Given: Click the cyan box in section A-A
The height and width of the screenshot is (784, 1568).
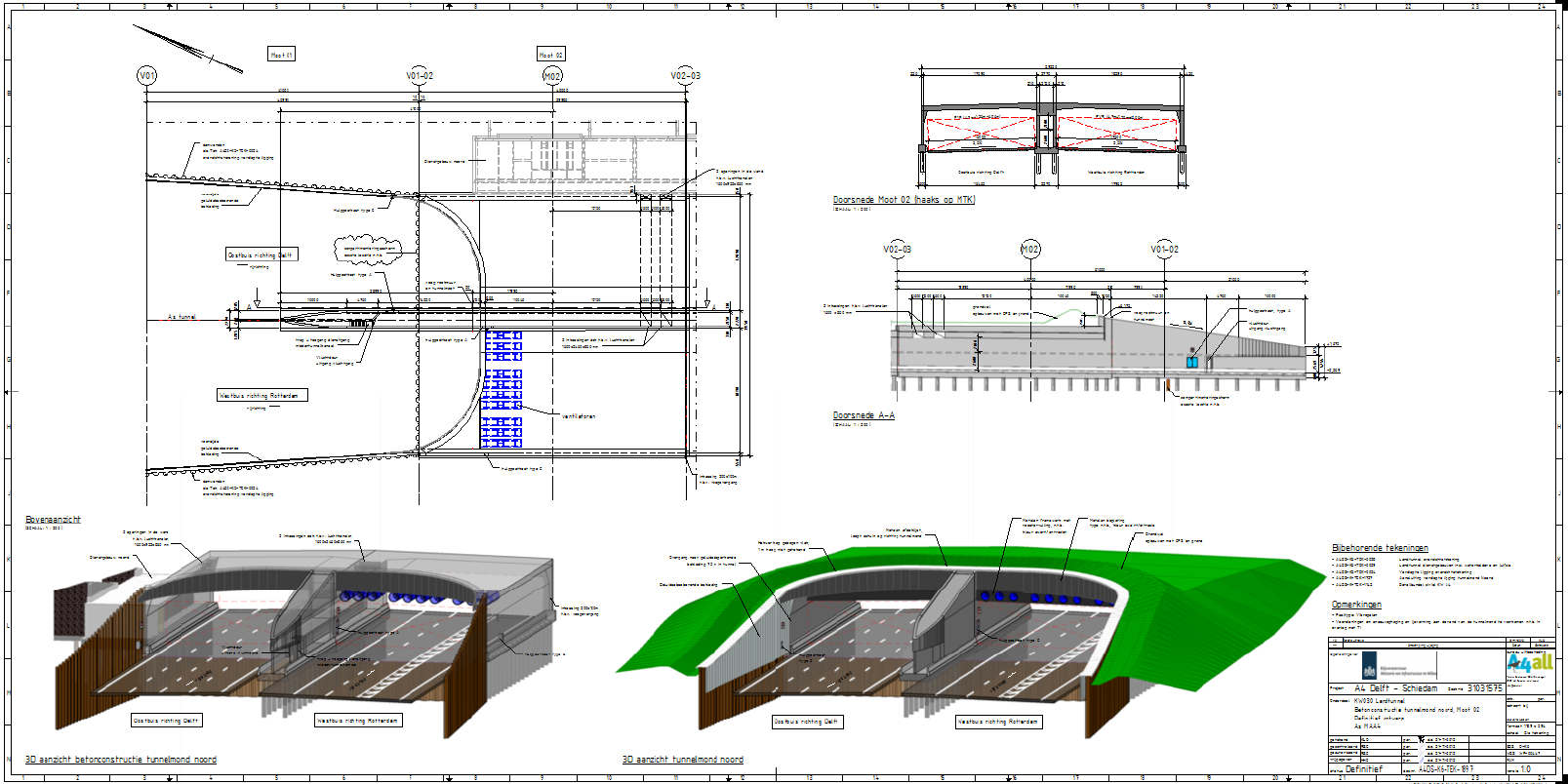Looking at the screenshot, I should tap(1191, 362).
